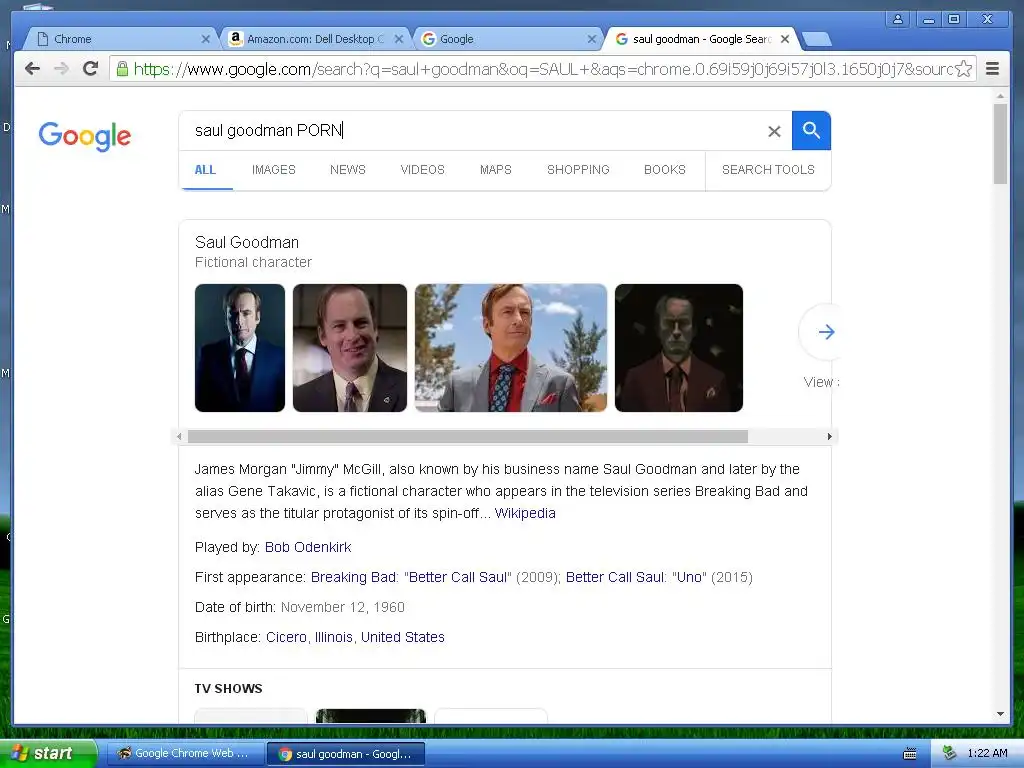Click the carousel scrollbar left arrow

[x=179, y=436]
